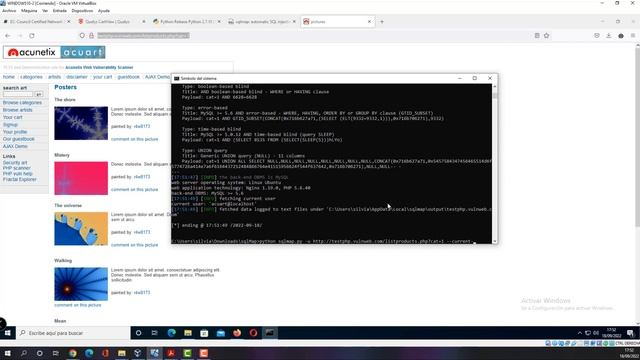Open the Adobe Acrobat icon in the host taskbar

[x=171, y=353]
